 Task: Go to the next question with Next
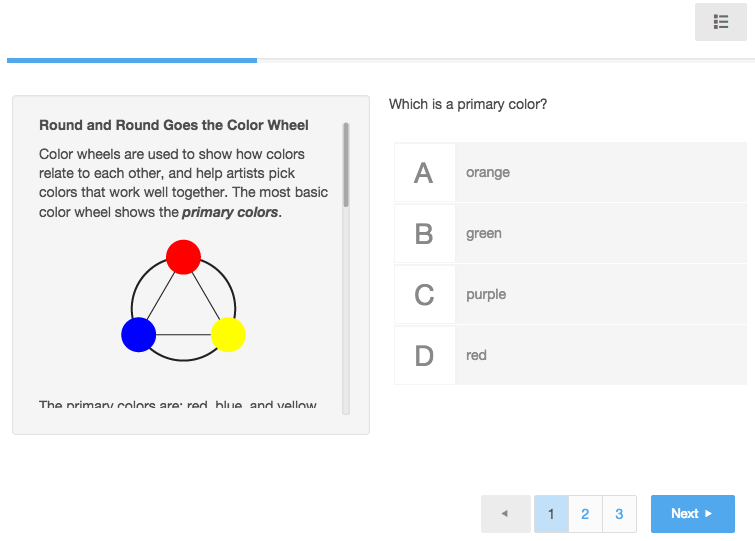[x=692, y=514]
